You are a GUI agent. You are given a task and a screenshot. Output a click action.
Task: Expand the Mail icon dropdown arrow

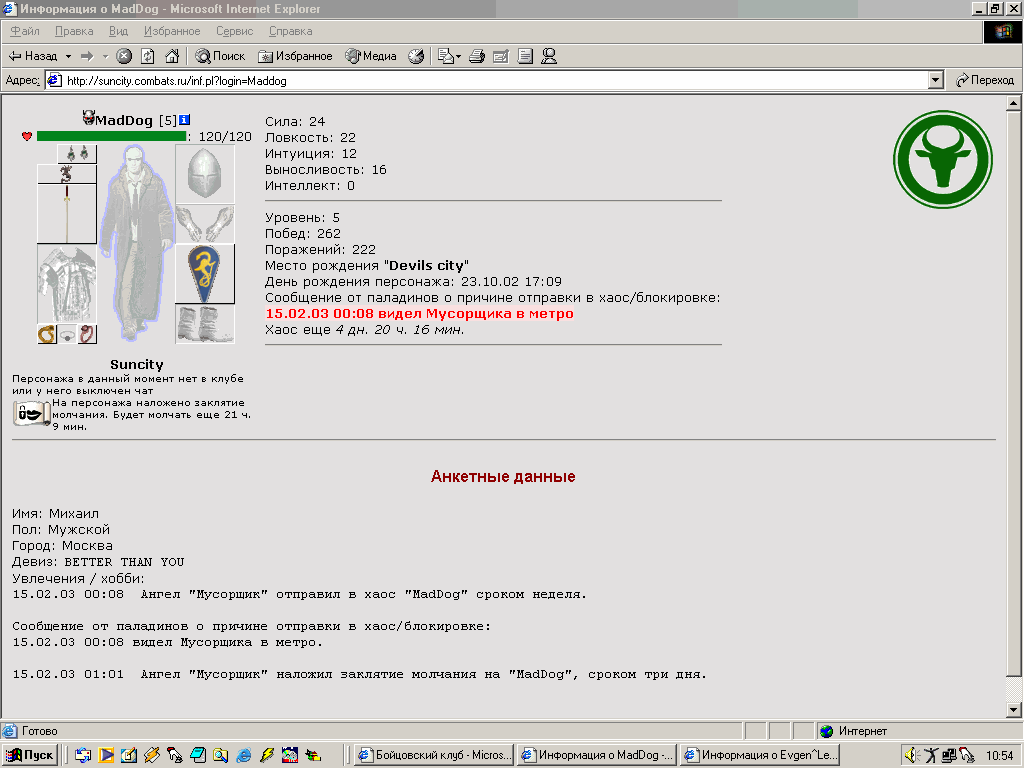pyautogui.click(x=458, y=56)
